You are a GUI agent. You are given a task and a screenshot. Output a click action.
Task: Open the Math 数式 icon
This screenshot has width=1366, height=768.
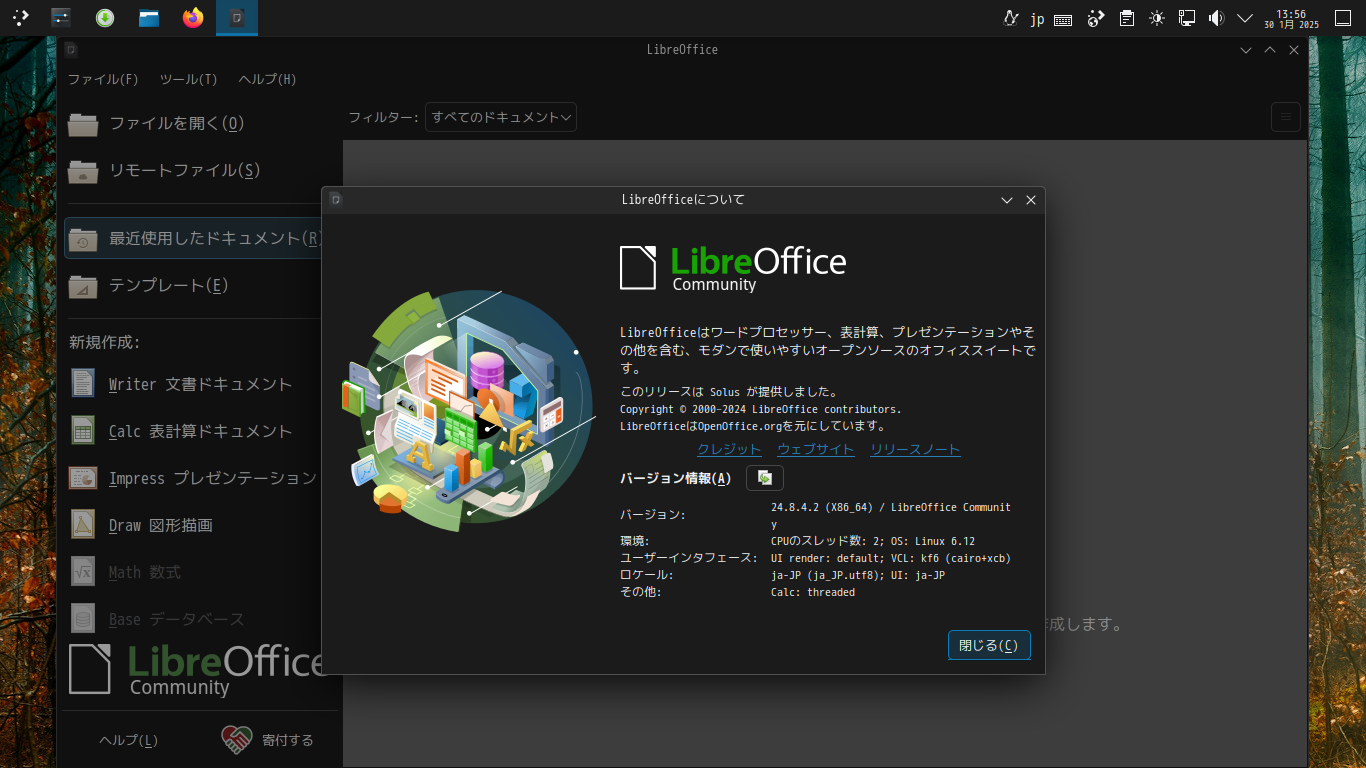(83, 571)
